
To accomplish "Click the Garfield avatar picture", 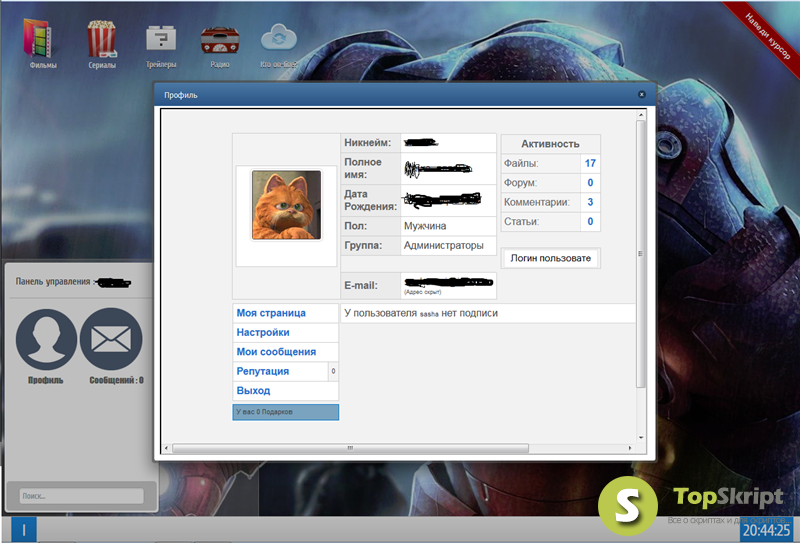I will point(286,205).
